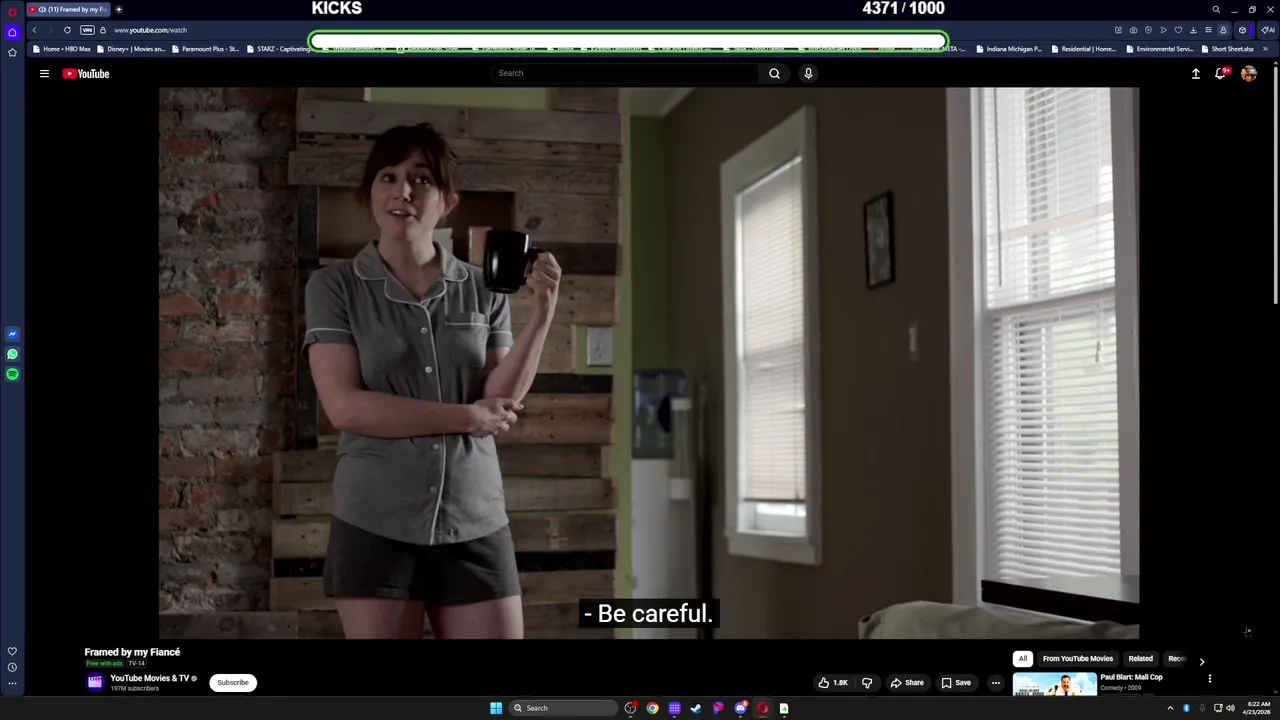
Task: Dislike the video with thumbs-down icon
Action: (x=867, y=683)
